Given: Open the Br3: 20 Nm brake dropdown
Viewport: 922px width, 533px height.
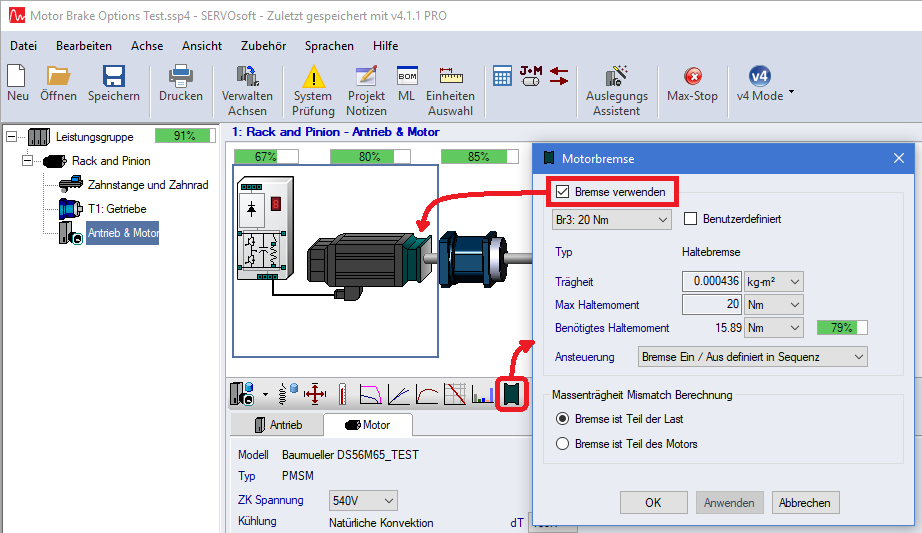Looking at the screenshot, I should [612, 219].
